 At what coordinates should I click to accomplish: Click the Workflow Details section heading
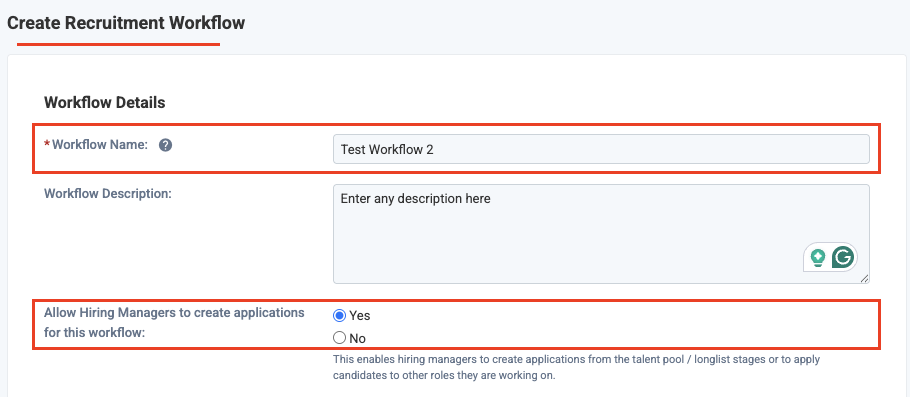(x=105, y=103)
